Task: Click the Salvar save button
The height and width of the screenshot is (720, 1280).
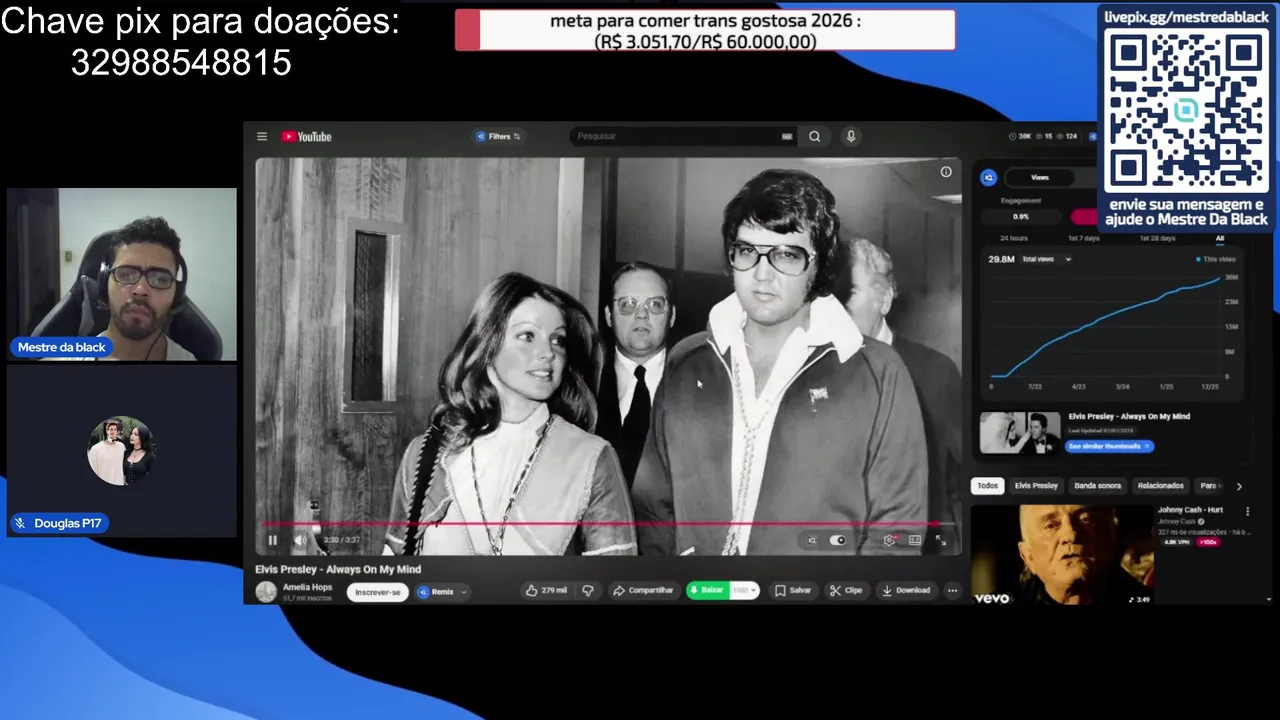Action: point(793,591)
